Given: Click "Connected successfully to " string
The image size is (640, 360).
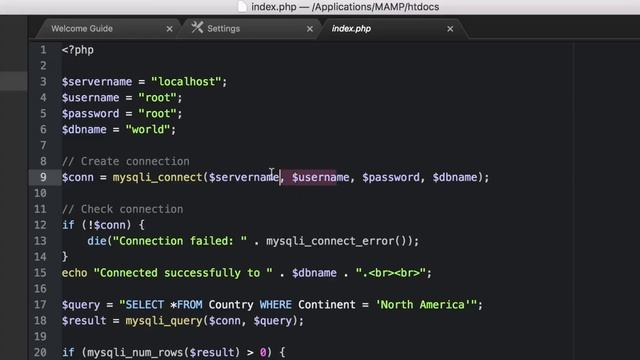Looking at the screenshot, I should coord(183,273).
